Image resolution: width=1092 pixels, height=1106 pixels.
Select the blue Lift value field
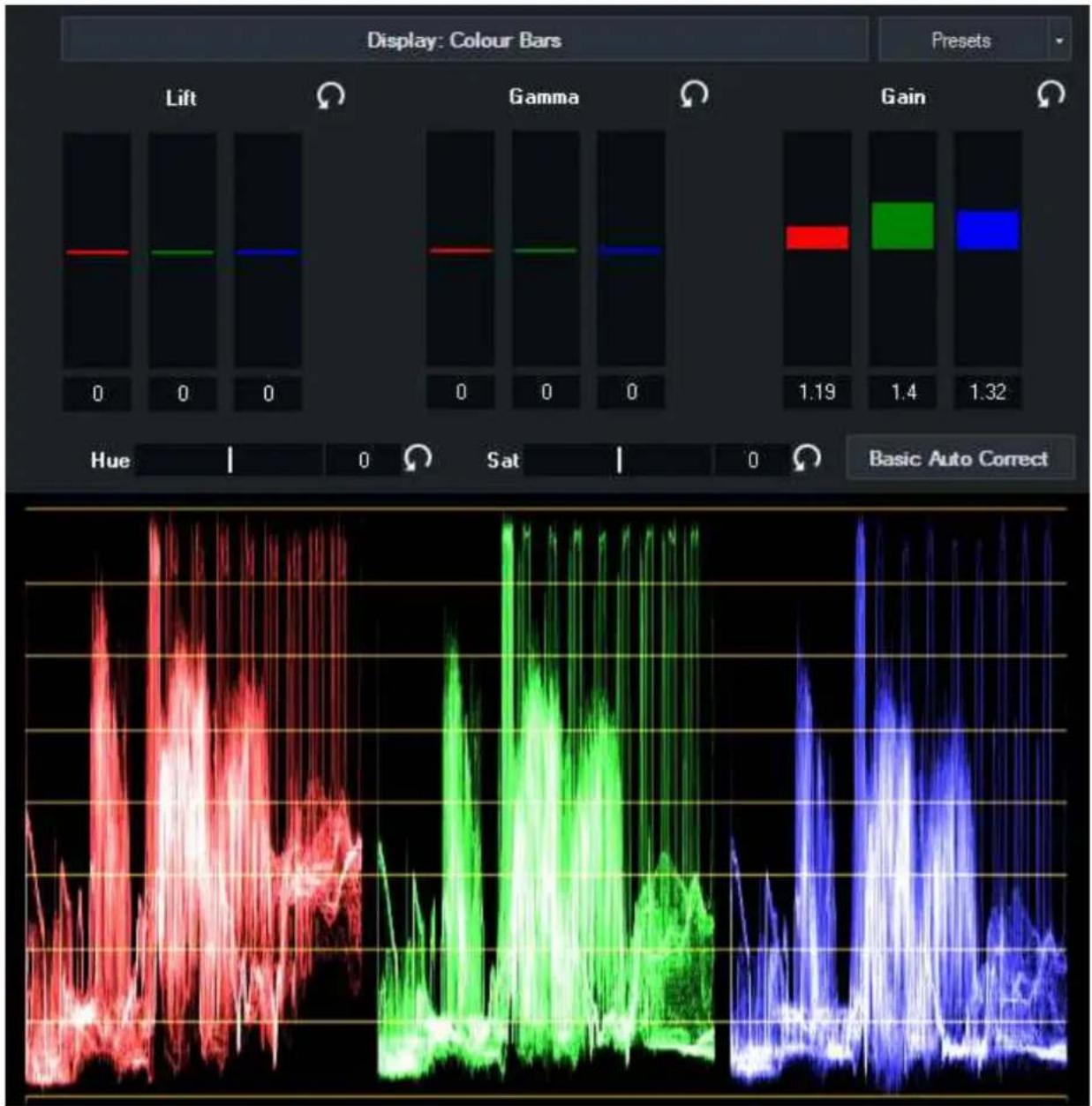[x=268, y=394]
